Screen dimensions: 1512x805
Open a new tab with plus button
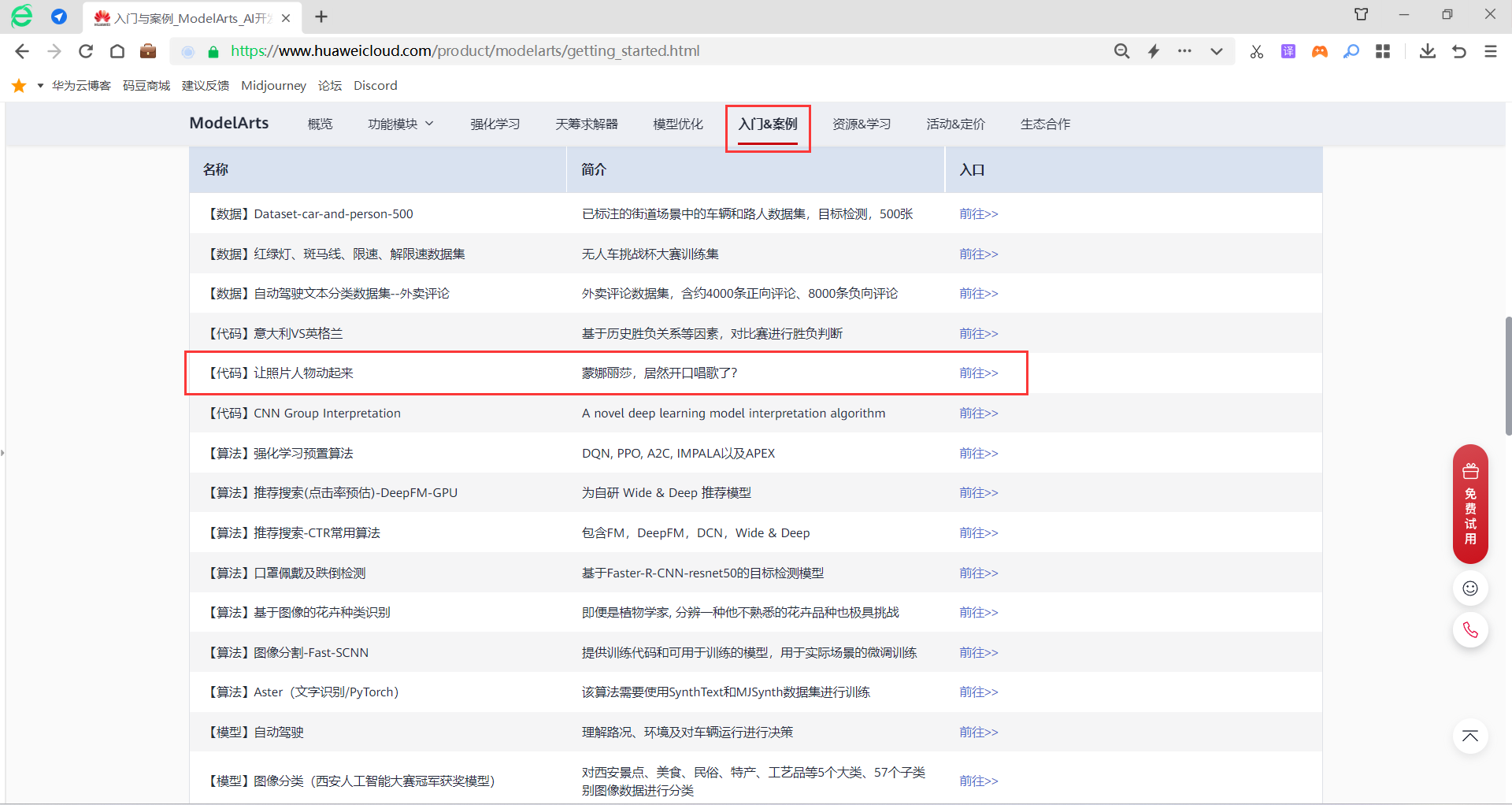click(321, 17)
